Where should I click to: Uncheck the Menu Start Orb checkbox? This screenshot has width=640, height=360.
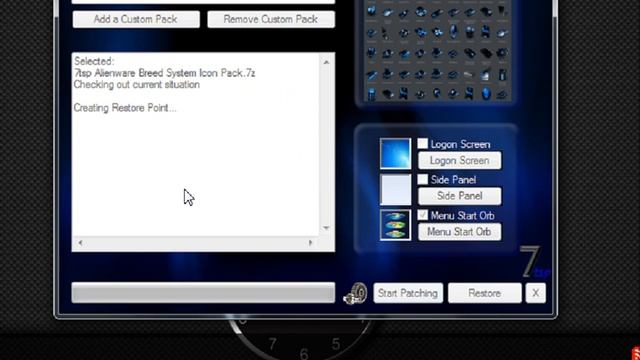422,215
